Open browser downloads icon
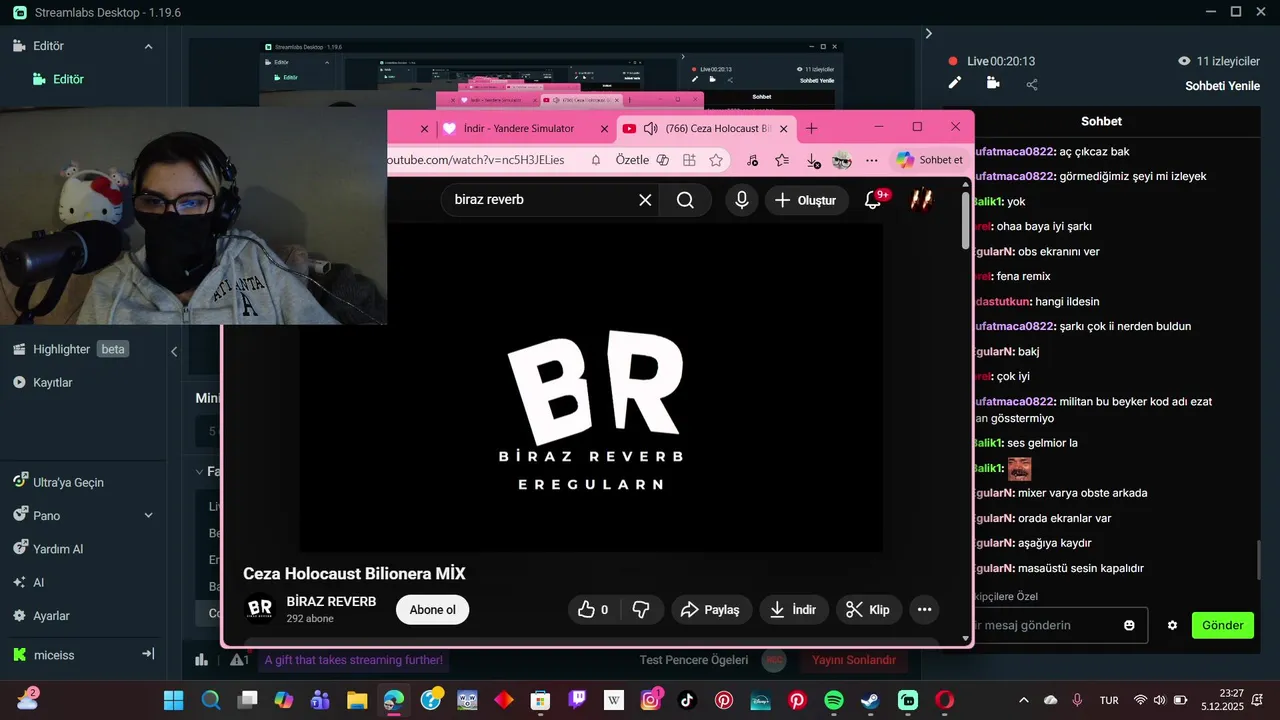Screen dimensions: 1280x720 coord(813,160)
